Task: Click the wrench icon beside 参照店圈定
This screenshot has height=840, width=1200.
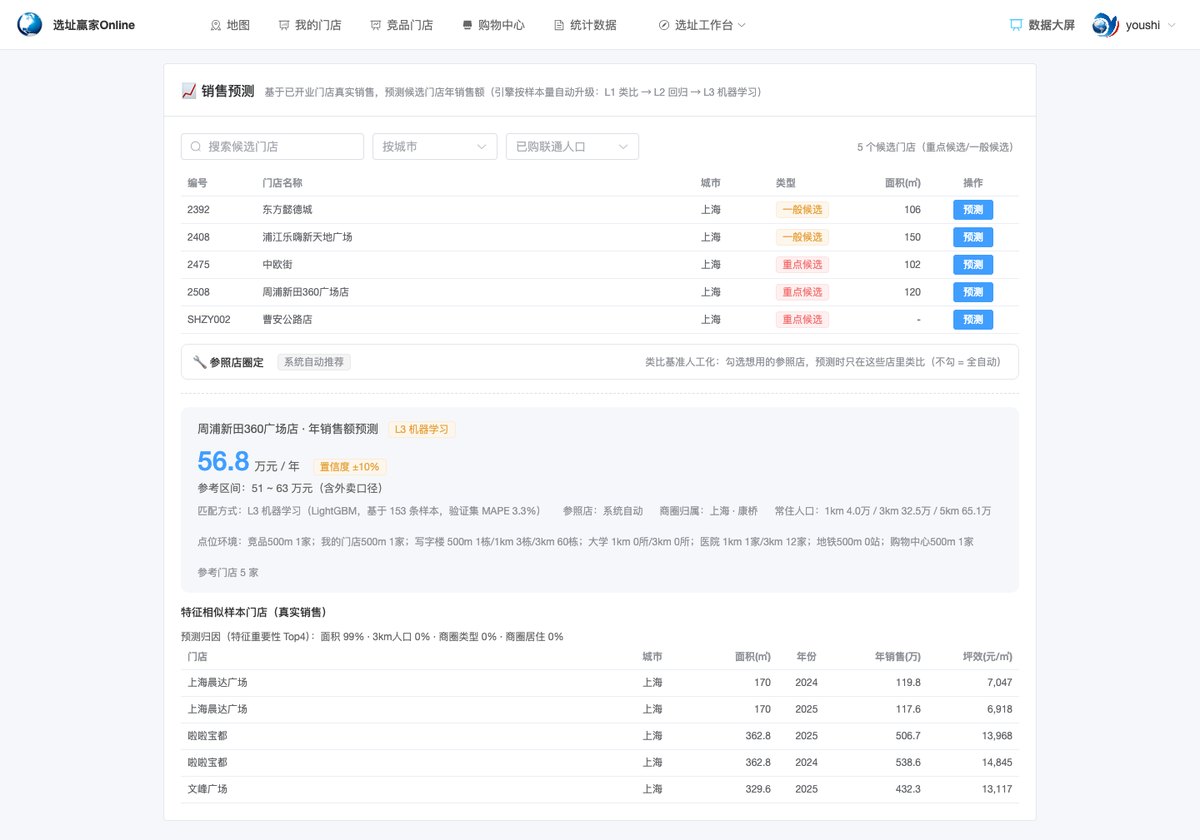Action: [x=199, y=362]
